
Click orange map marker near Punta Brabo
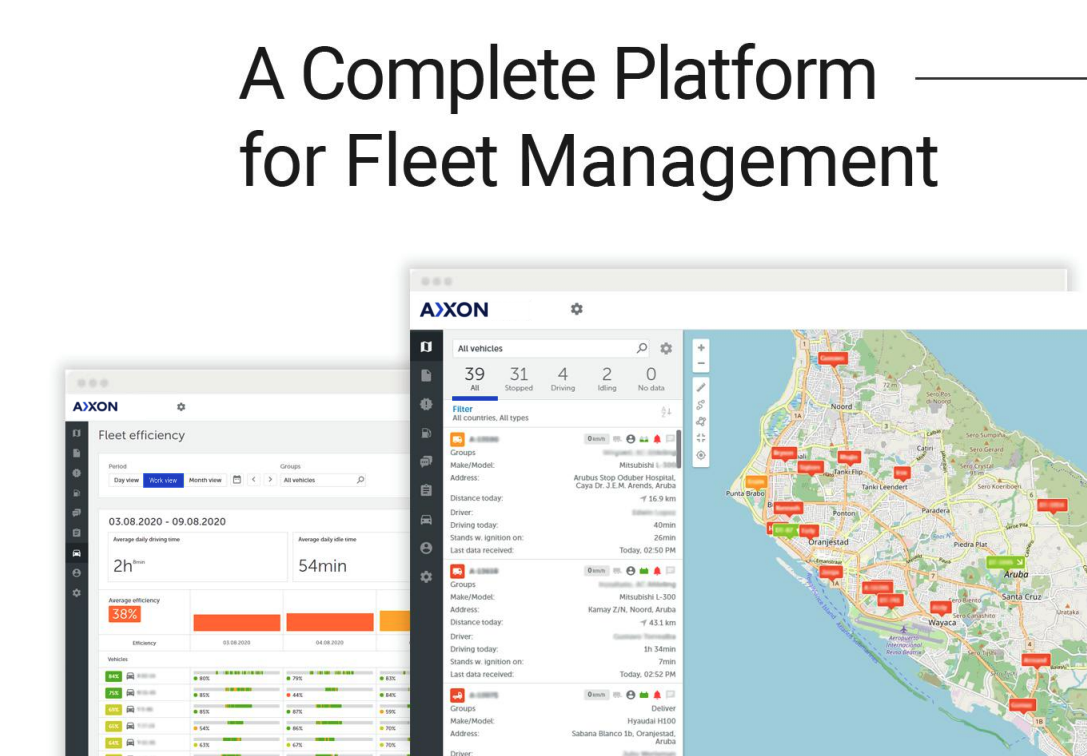point(756,482)
